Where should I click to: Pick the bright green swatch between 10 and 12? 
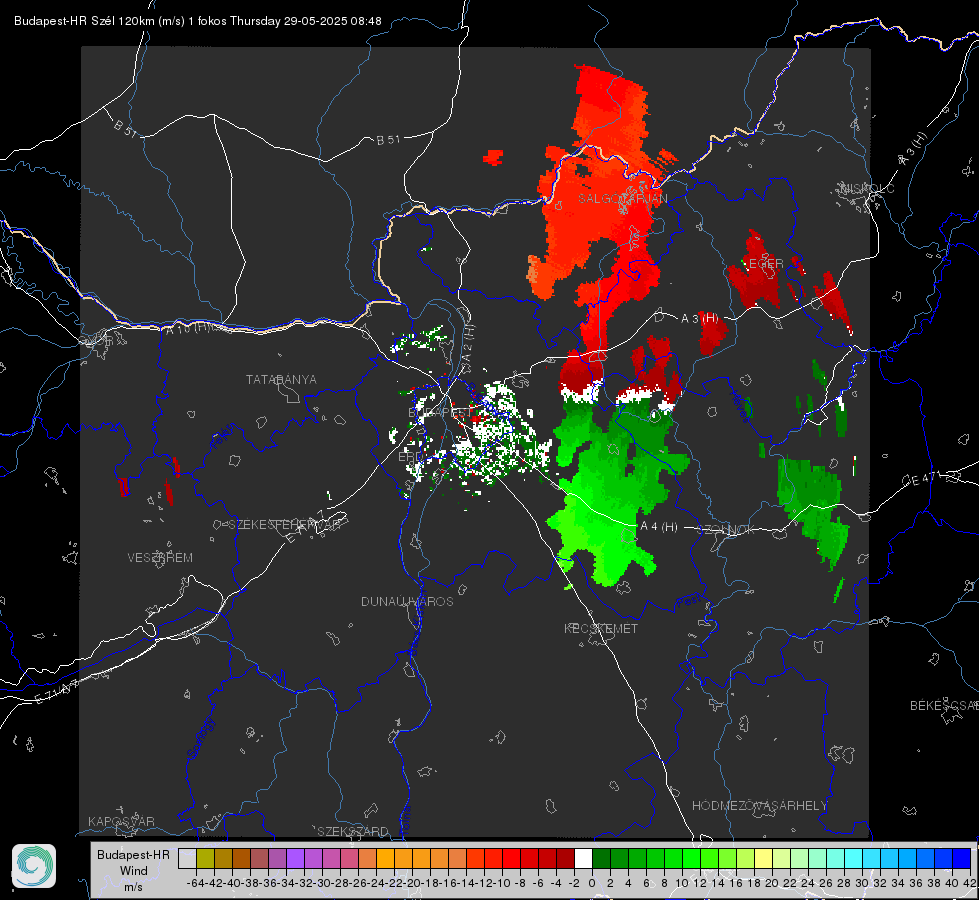[x=691, y=858]
